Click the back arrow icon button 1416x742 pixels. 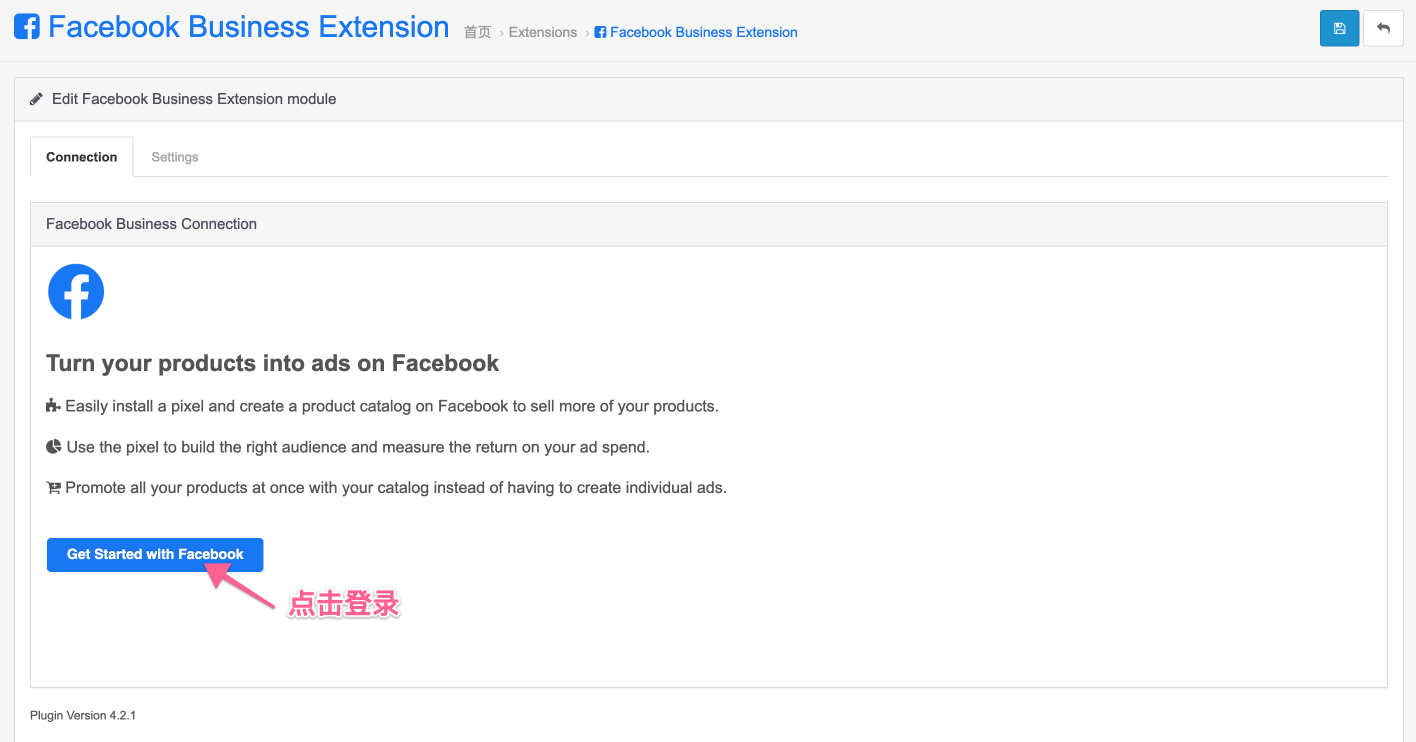click(x=1384, y=28)
